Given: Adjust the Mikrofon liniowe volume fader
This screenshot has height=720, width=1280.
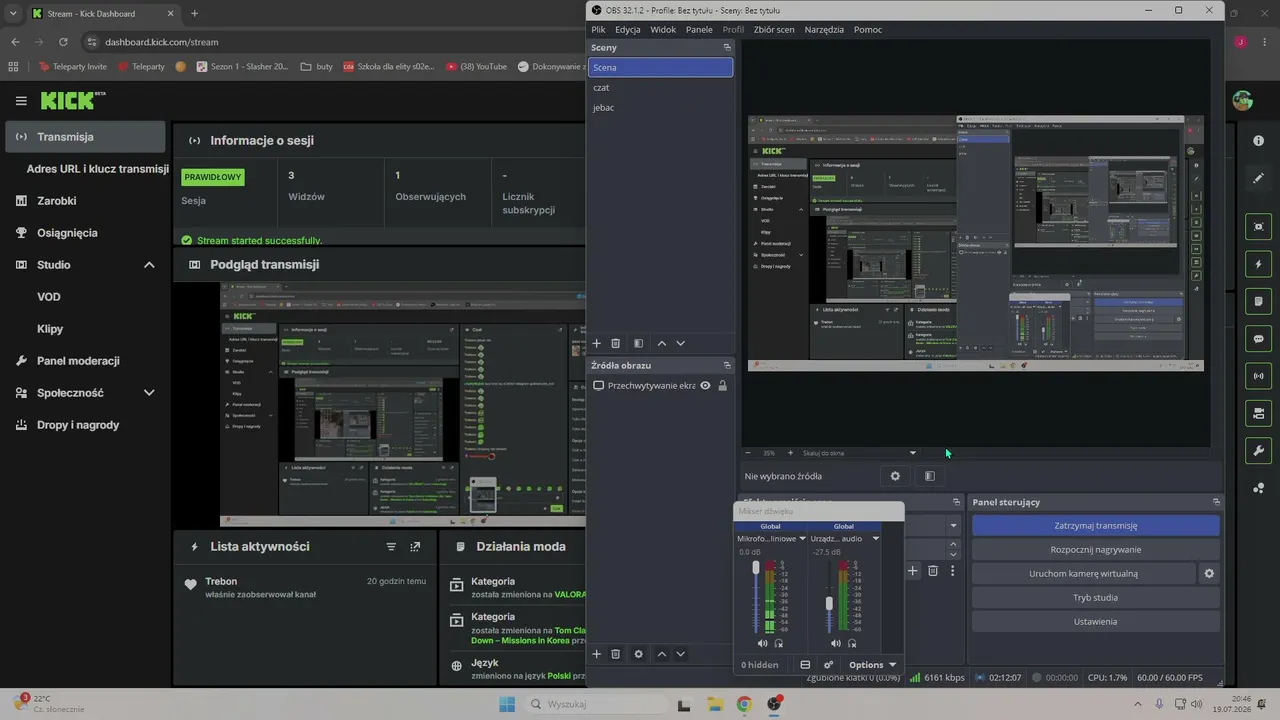Looking at the screenshot, I should (x=756, y=568).
